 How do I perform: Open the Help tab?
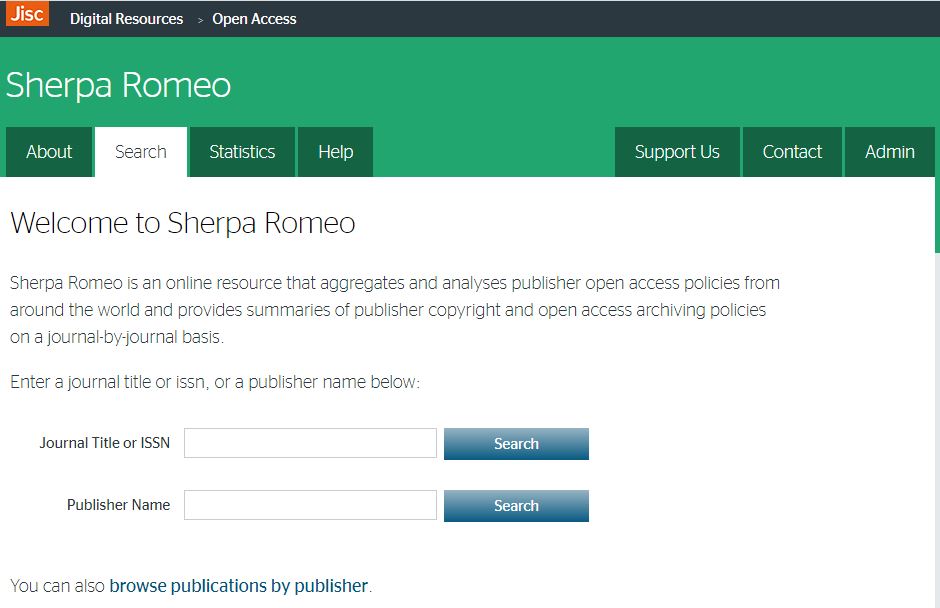click(336, 152)
